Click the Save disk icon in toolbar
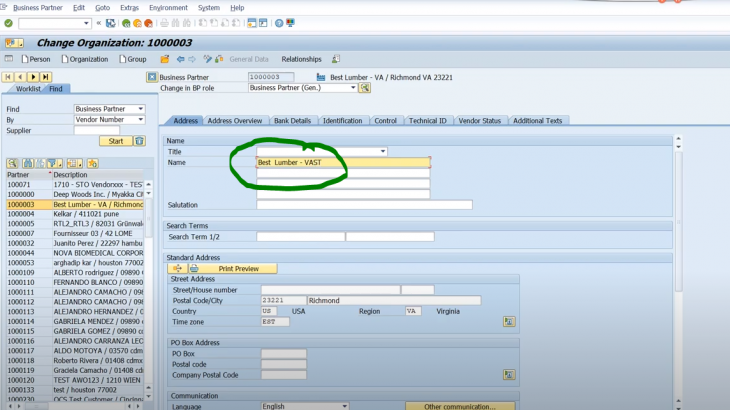Viewport: 730px width, 410px height. pyautogui.click(x=111, y=23)
